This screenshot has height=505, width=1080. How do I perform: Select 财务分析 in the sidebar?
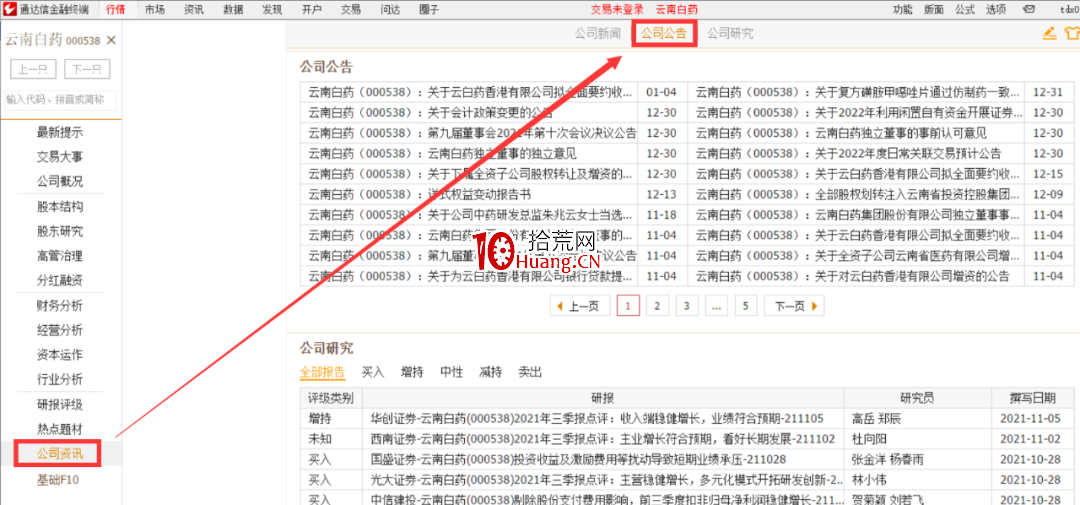[x=60, y=305]
